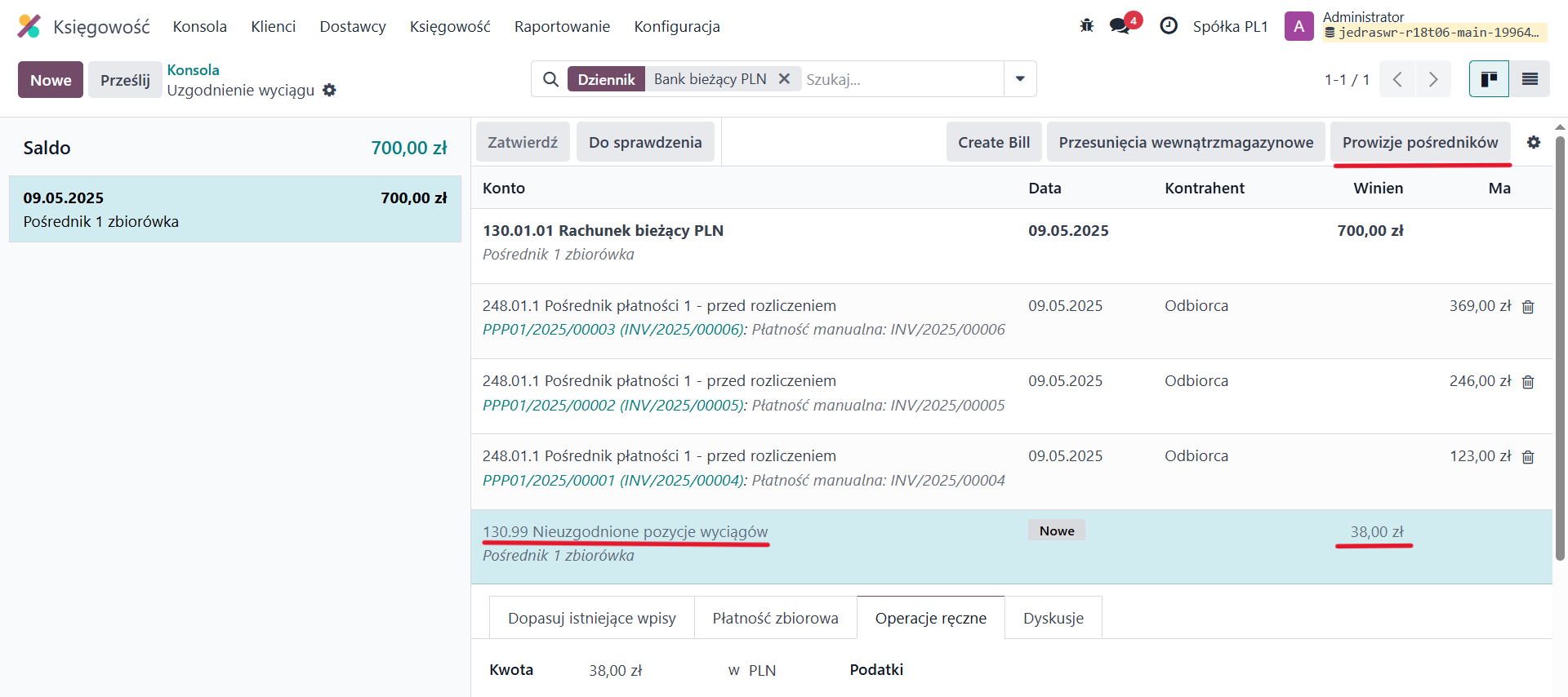Viewport: 1568px width, 697px height.
Task: Open the activities clock icon
Action: pos(1169,26)
